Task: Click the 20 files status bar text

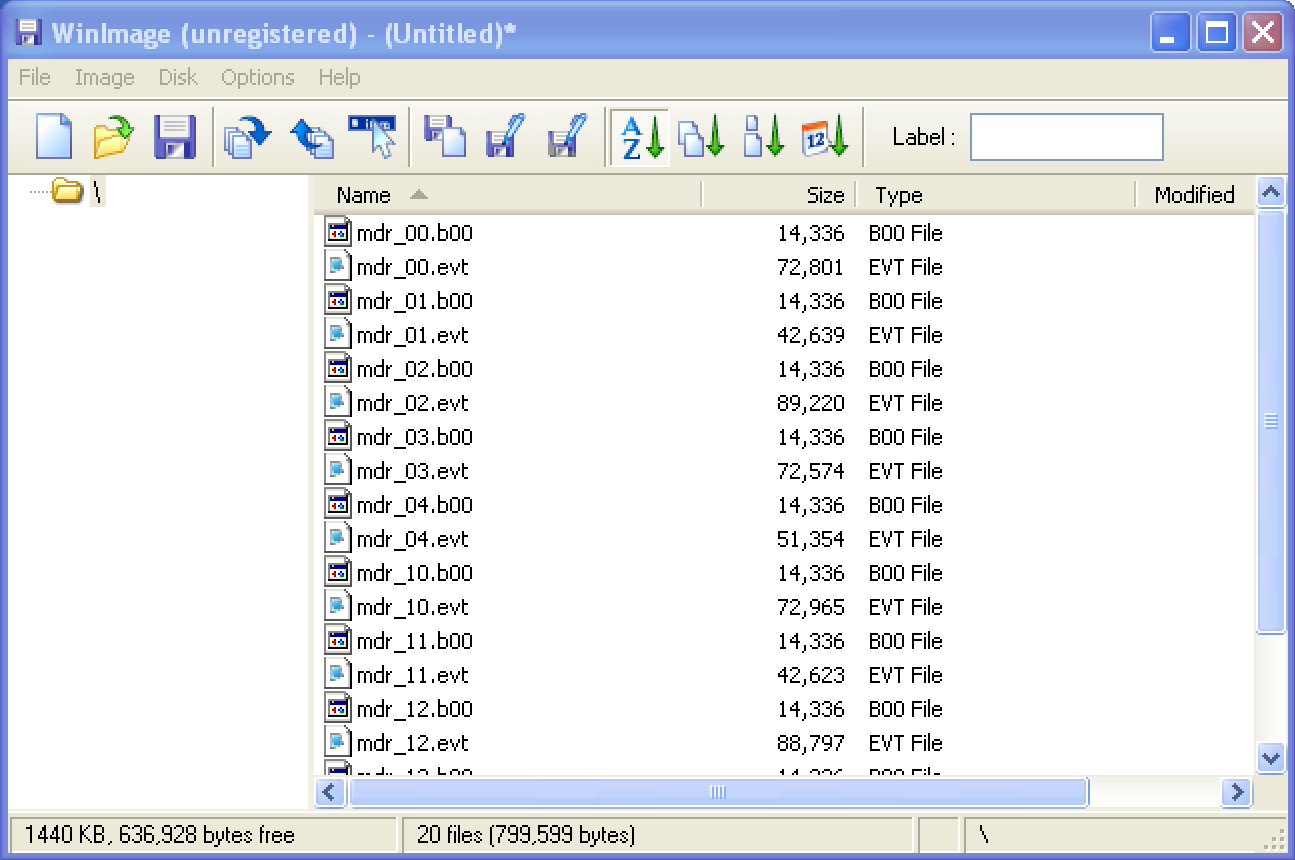Action: coord(526,835)
